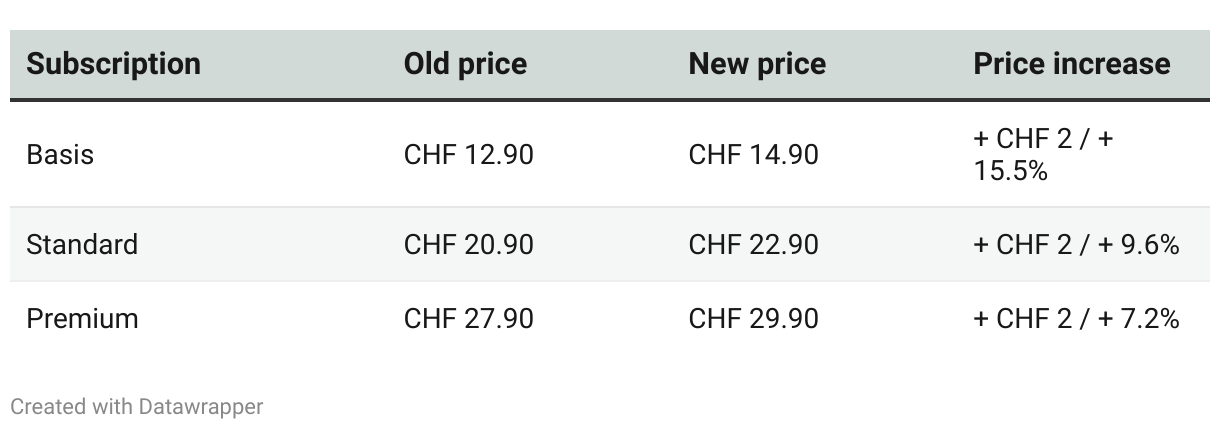Select the Premium subscription cell
Screen dimensions: 1220x430
[x=82, y=319]
